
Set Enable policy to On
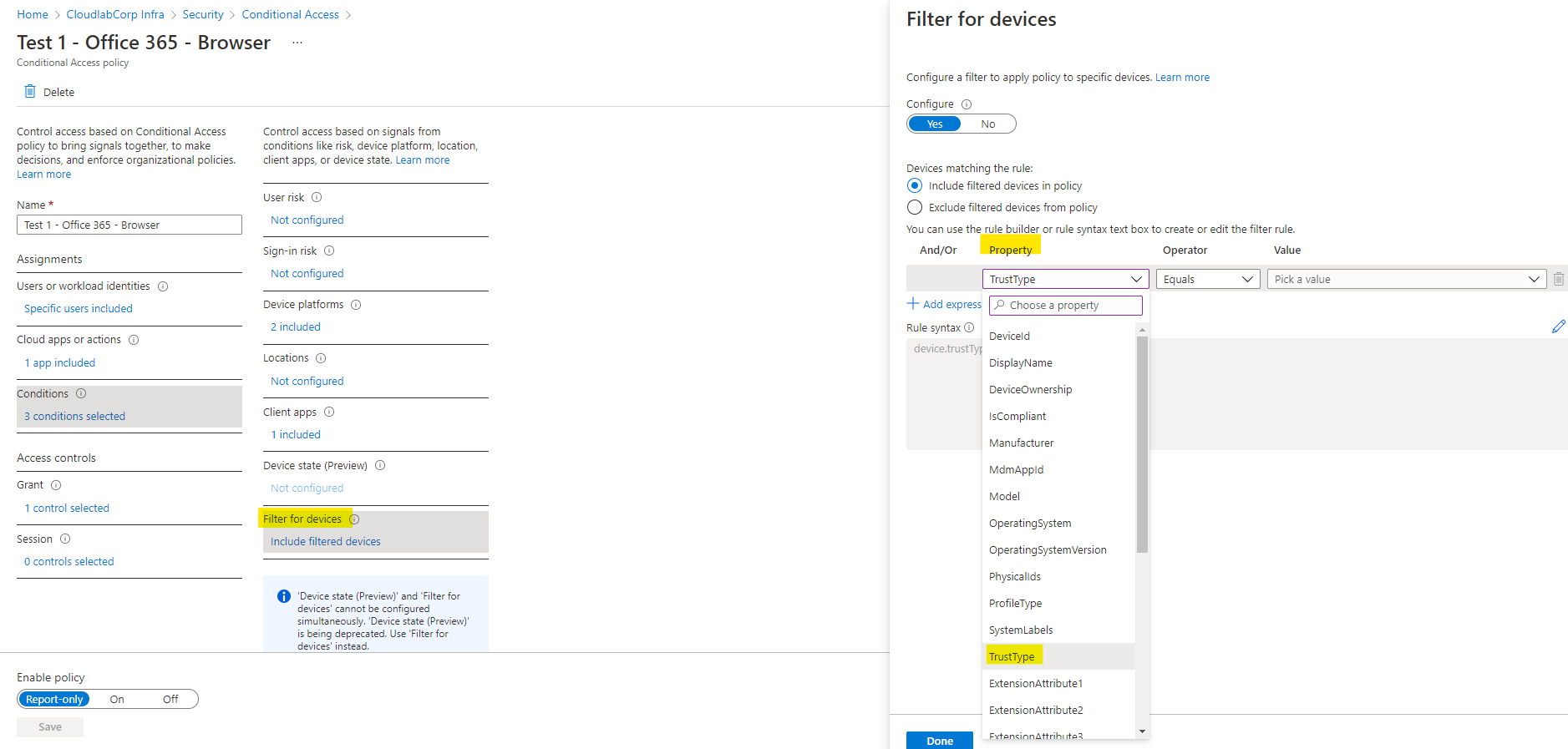[117, 699]
